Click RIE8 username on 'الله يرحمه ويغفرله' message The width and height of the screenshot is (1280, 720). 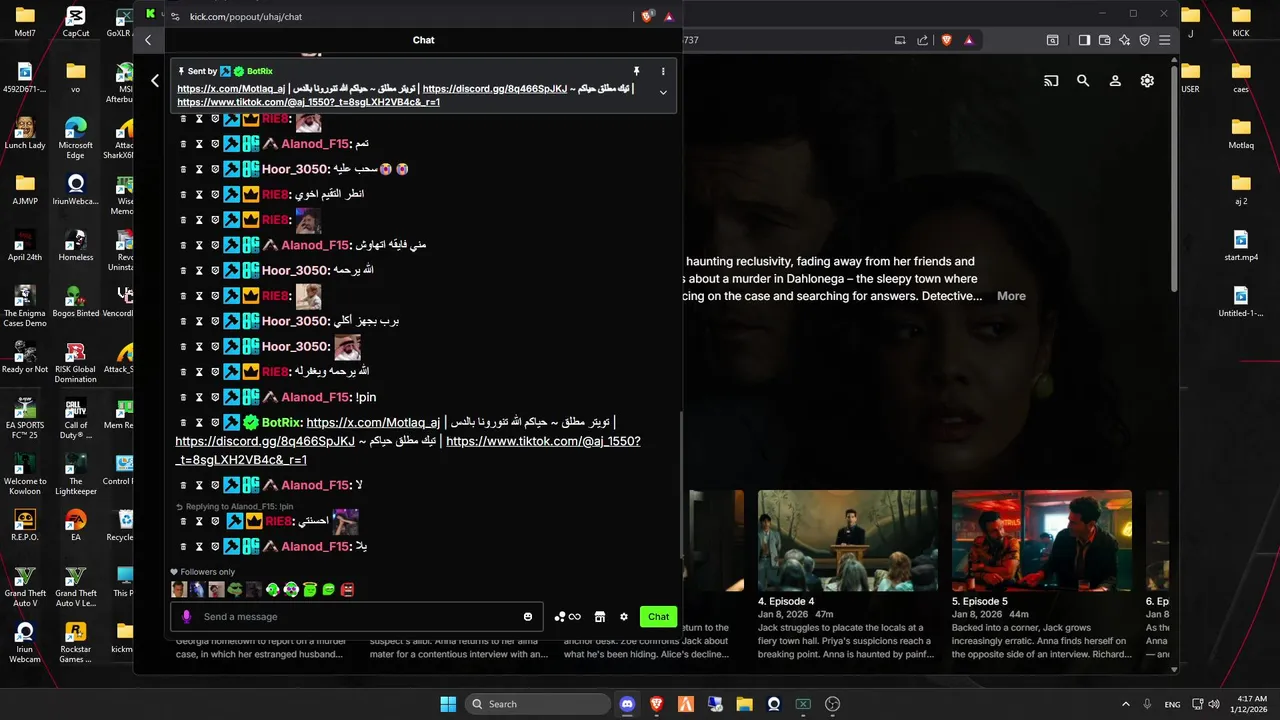click(x=276, y=372)
